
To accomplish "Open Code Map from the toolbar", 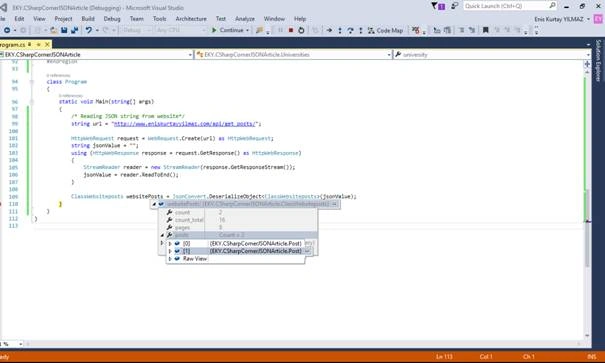I will (385, 30).
